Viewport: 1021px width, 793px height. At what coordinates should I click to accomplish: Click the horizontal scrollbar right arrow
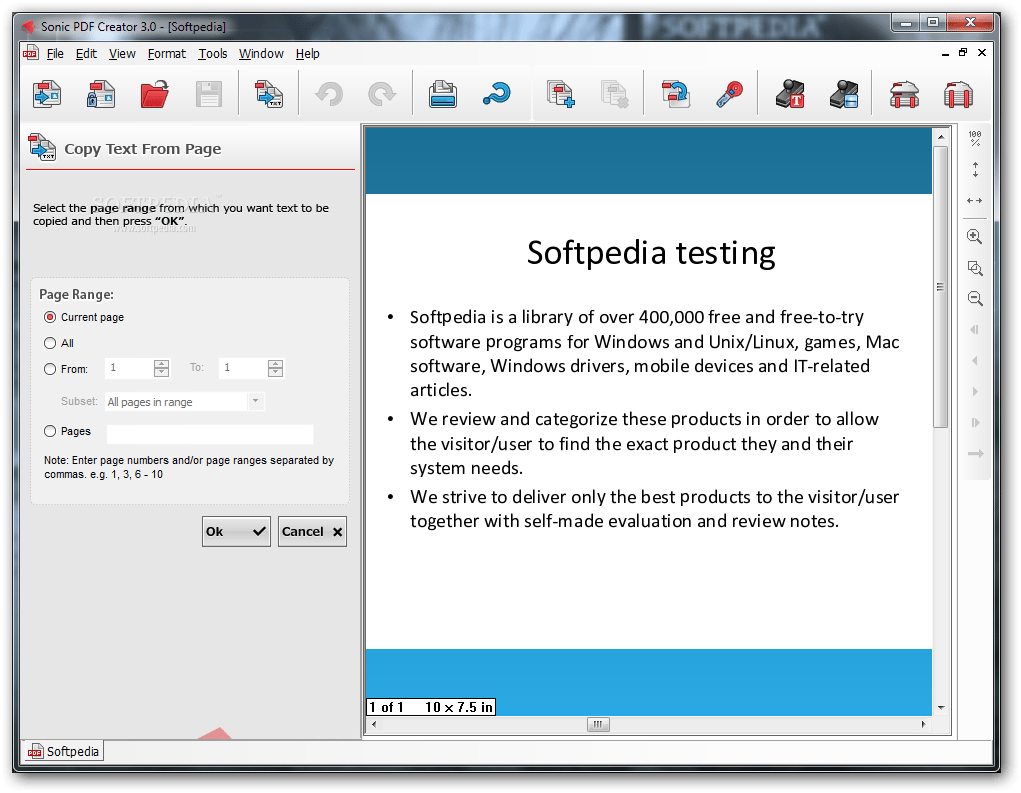923,724
